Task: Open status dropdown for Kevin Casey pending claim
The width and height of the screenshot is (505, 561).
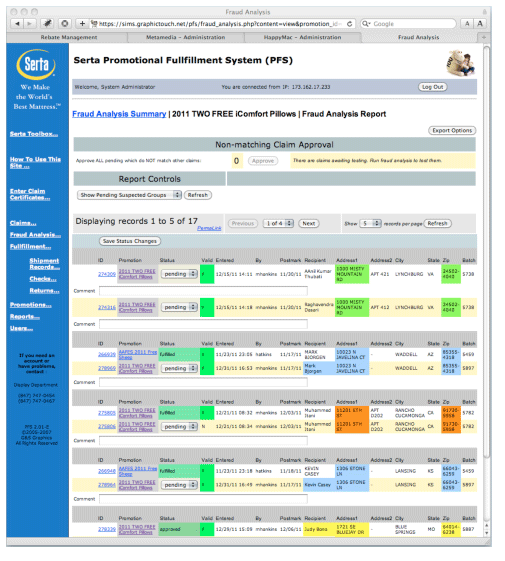Action: click(179, 485)
